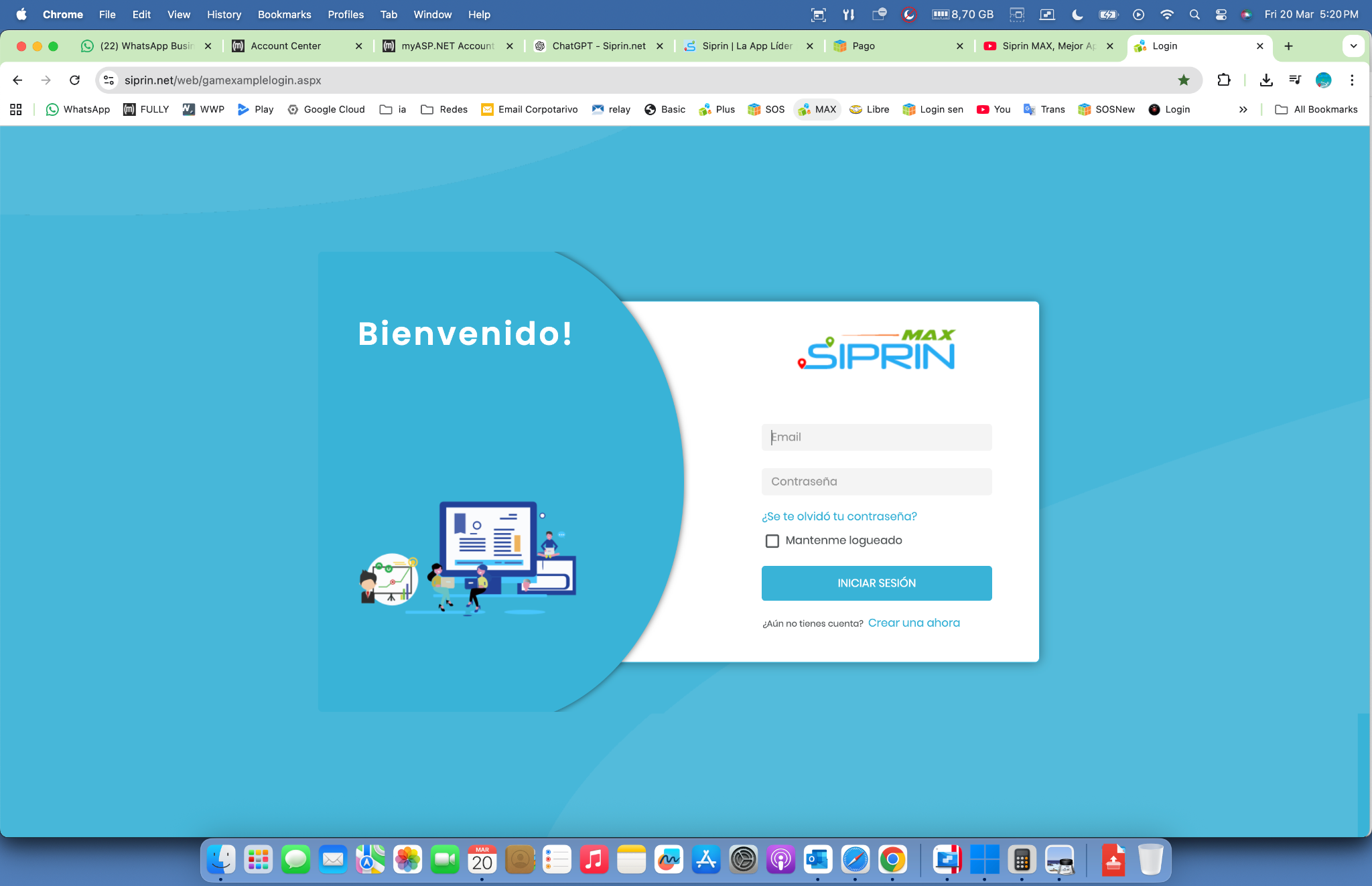Reload the page with the refresh icon
This screenshot has width=1372, height=886.
[x=74, y=80]
